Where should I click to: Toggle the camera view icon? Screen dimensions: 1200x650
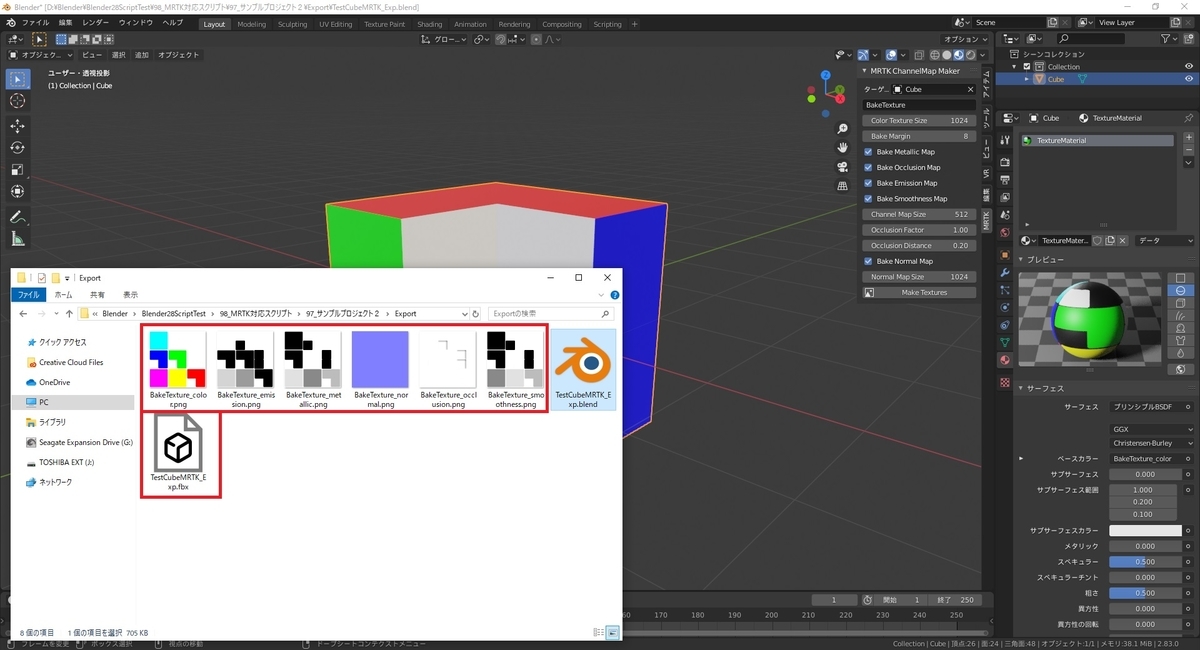pos(843,166)
